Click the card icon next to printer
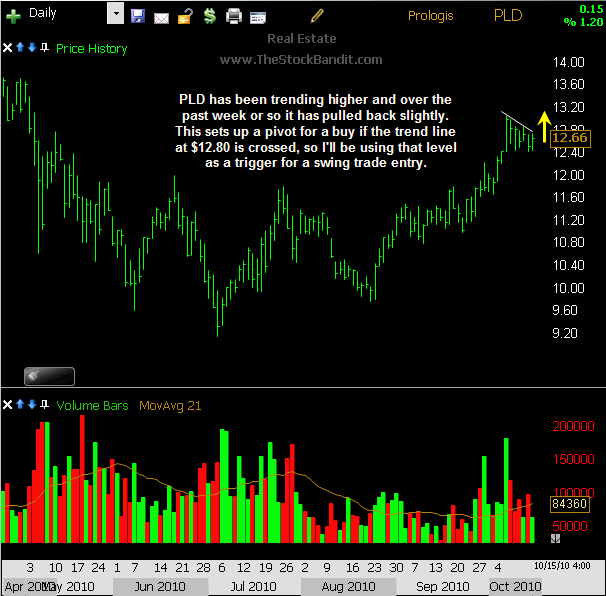 (x=258, y=16)
